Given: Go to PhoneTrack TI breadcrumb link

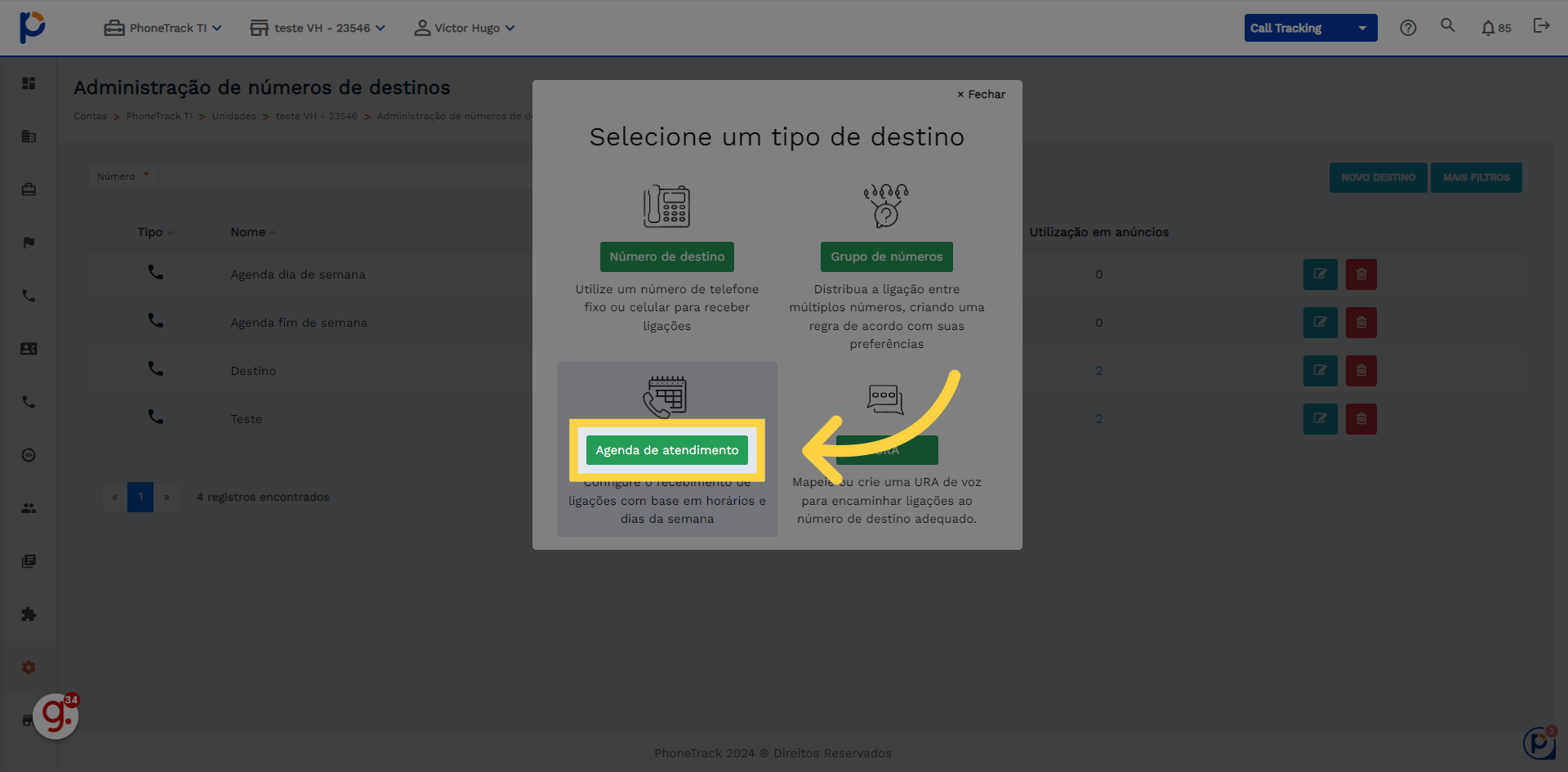Looking at the screenshot, I should click(159, 116).
